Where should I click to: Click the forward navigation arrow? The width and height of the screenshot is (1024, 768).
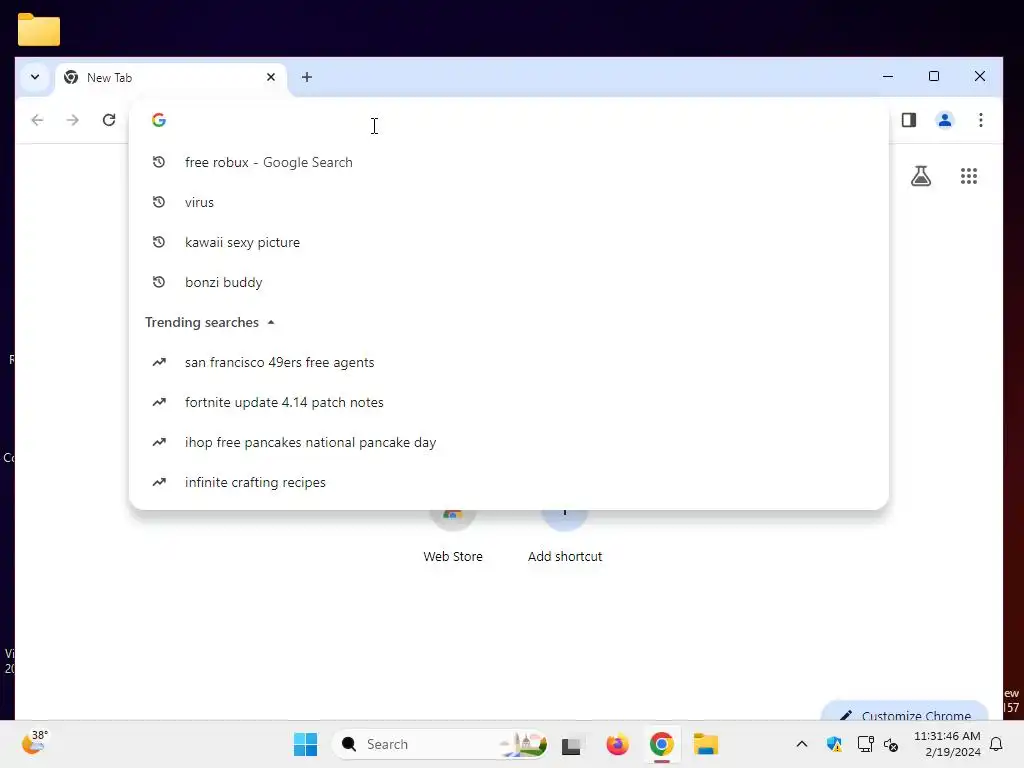(x=72, y=120)
